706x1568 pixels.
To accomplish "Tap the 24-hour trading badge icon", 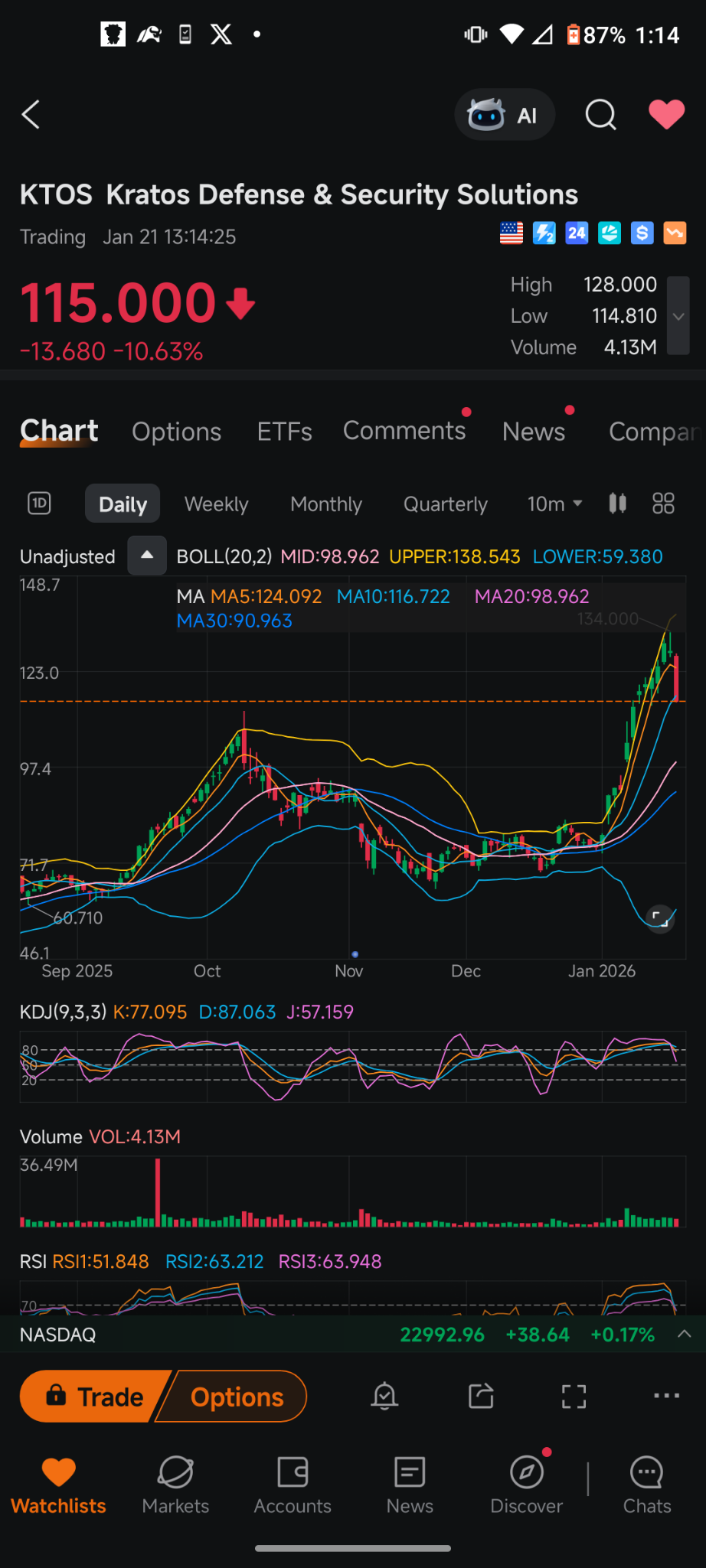I will pyautogui.click(x=577, y=233).
